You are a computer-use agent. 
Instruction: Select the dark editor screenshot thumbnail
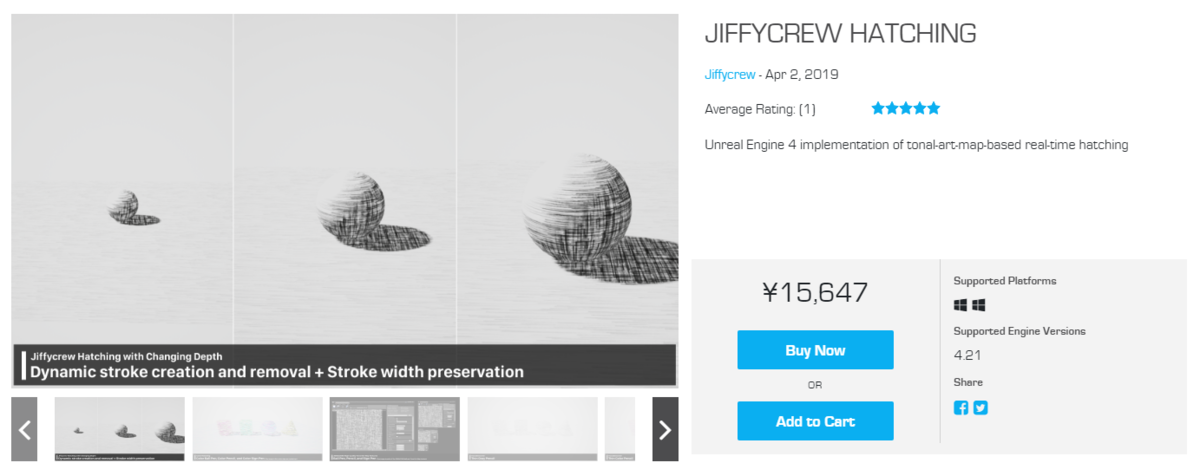395,429
